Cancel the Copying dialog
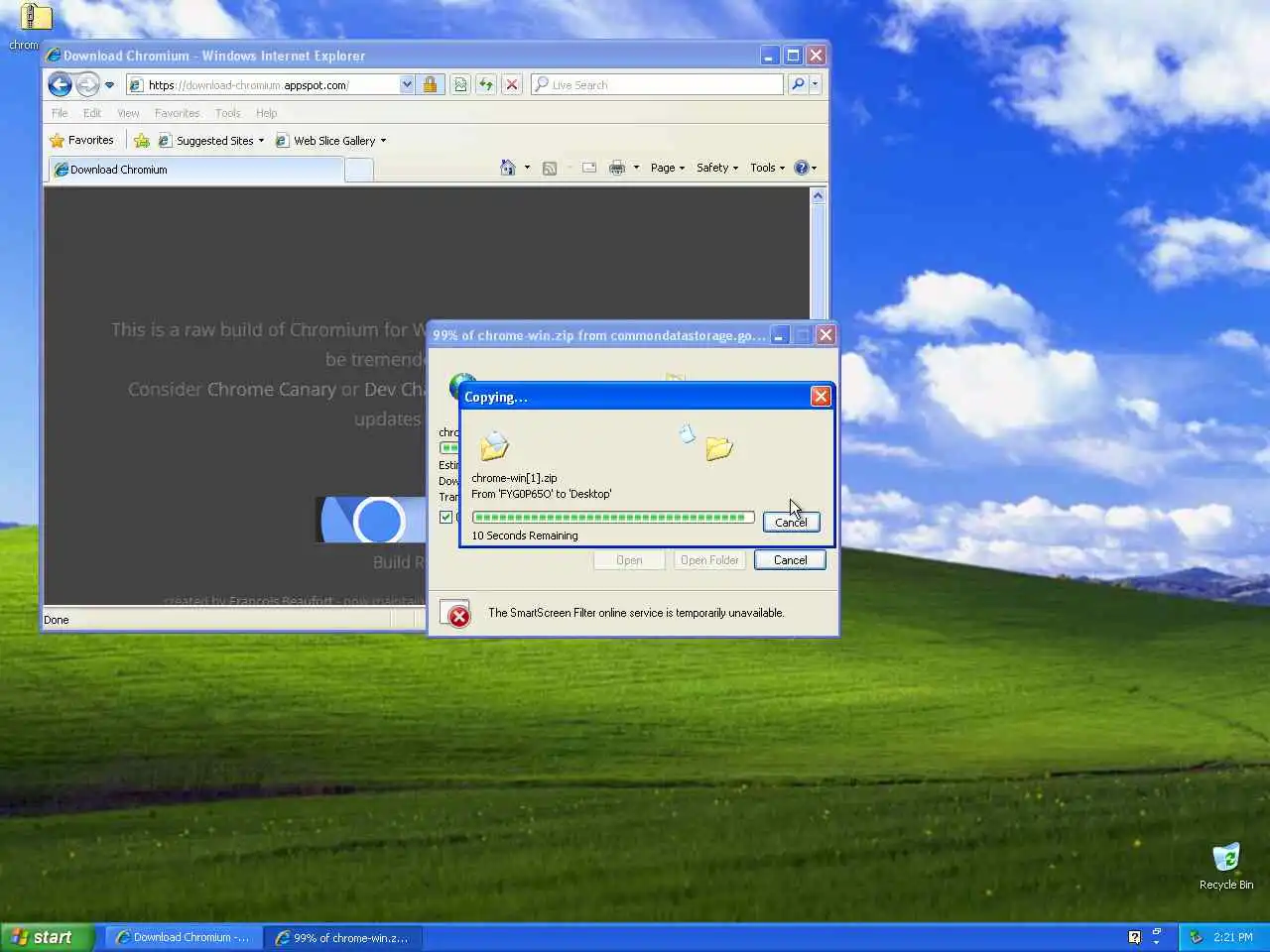This screenshot has width=1270, height=952. 791,522
